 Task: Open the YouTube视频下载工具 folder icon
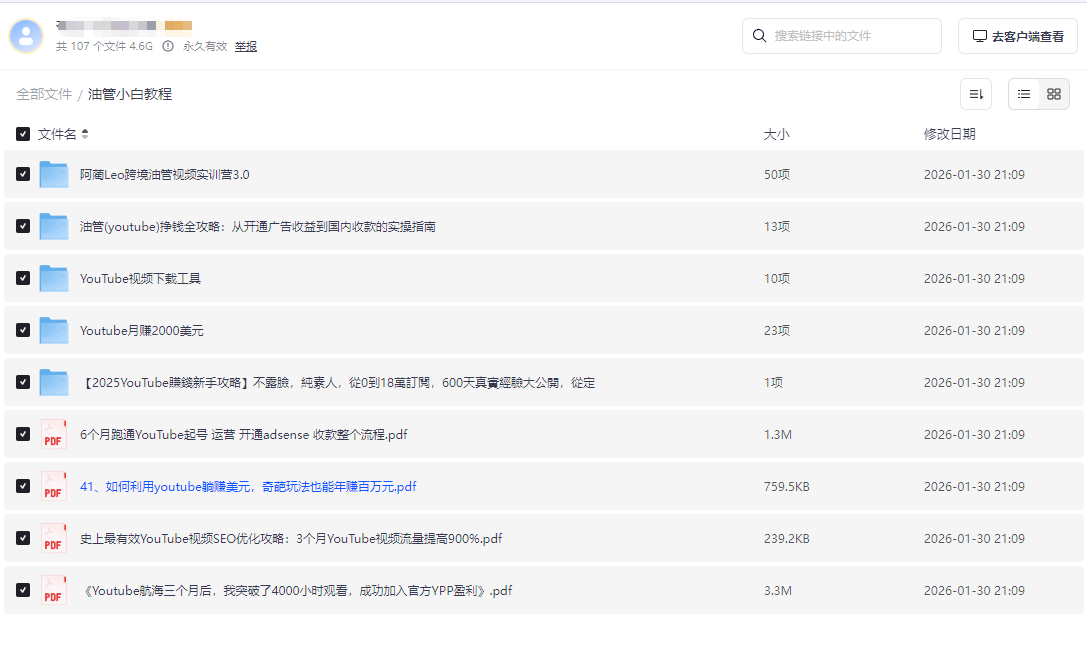coord(53,278)
